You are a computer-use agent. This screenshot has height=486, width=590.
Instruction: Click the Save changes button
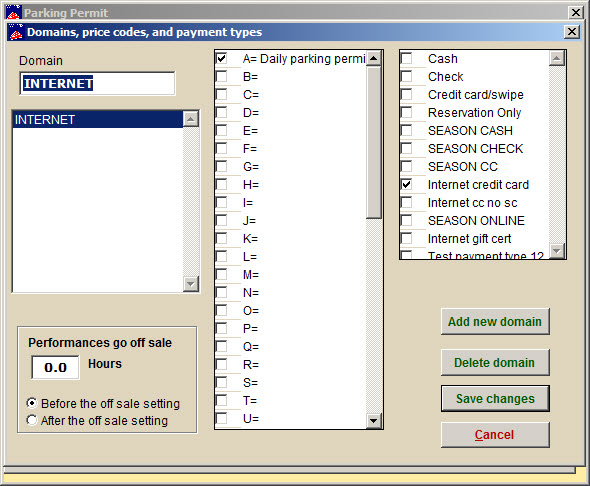[495, 398]
